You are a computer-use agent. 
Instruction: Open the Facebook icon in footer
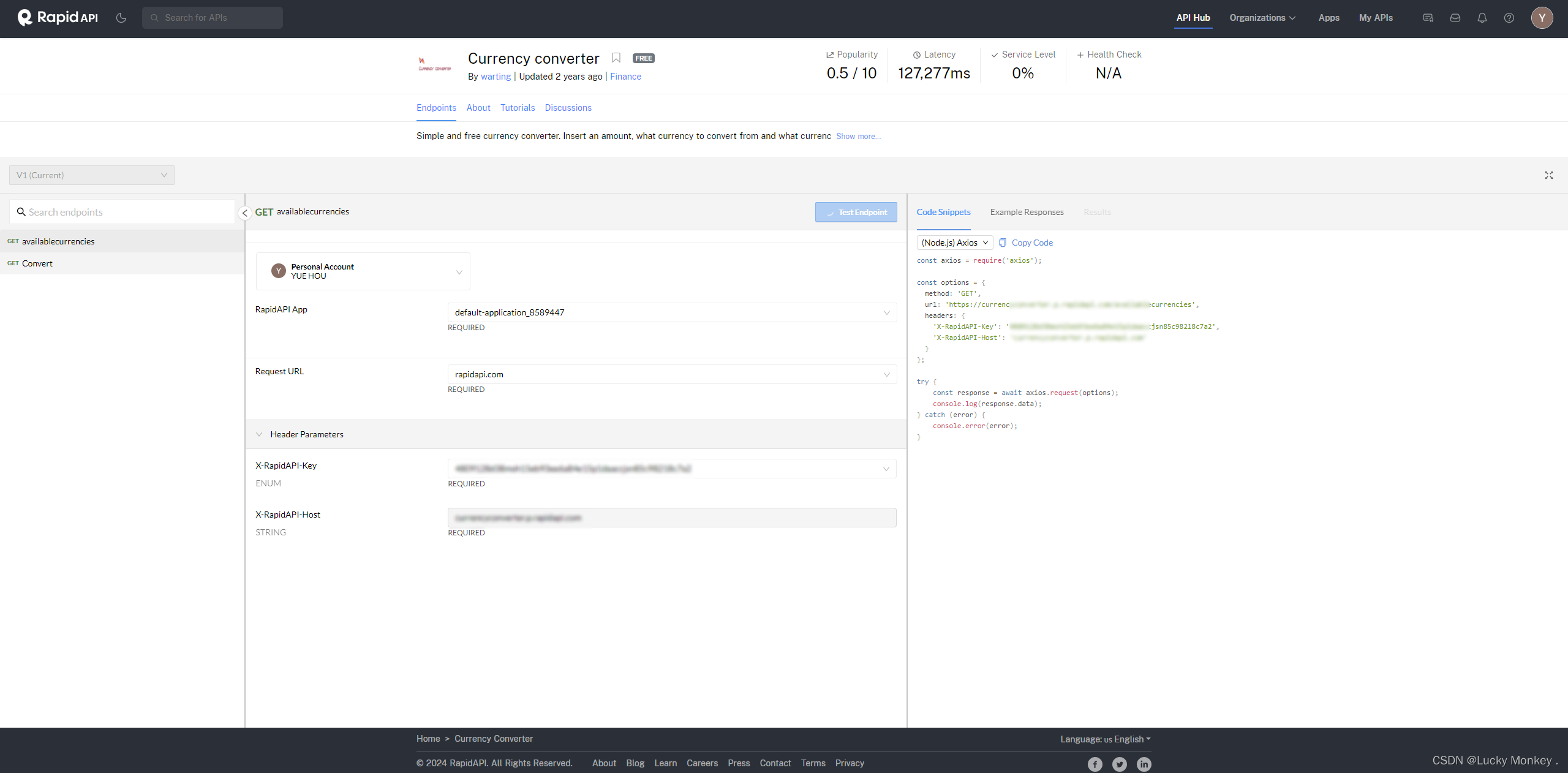(1095, 764)
